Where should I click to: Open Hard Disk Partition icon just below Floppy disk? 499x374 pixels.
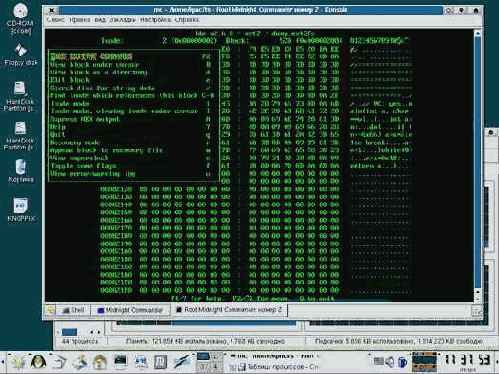click(x=20, y=96)
